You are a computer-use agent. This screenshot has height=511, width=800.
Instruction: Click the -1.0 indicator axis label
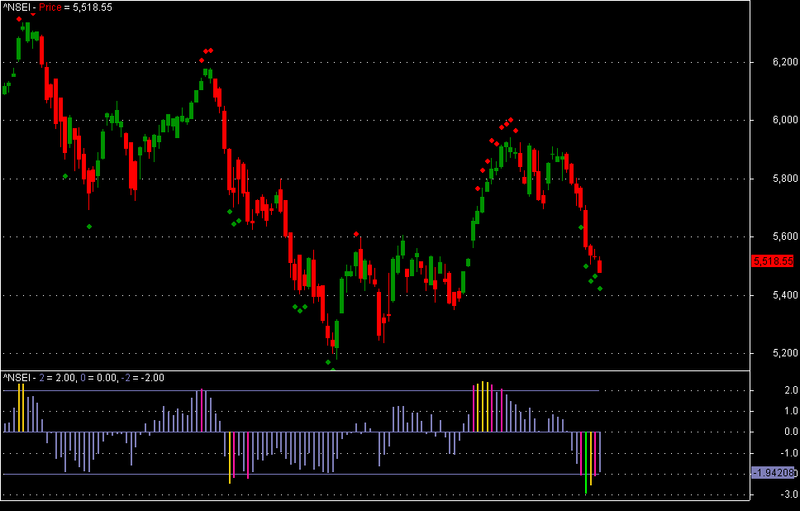coord(789,453)
